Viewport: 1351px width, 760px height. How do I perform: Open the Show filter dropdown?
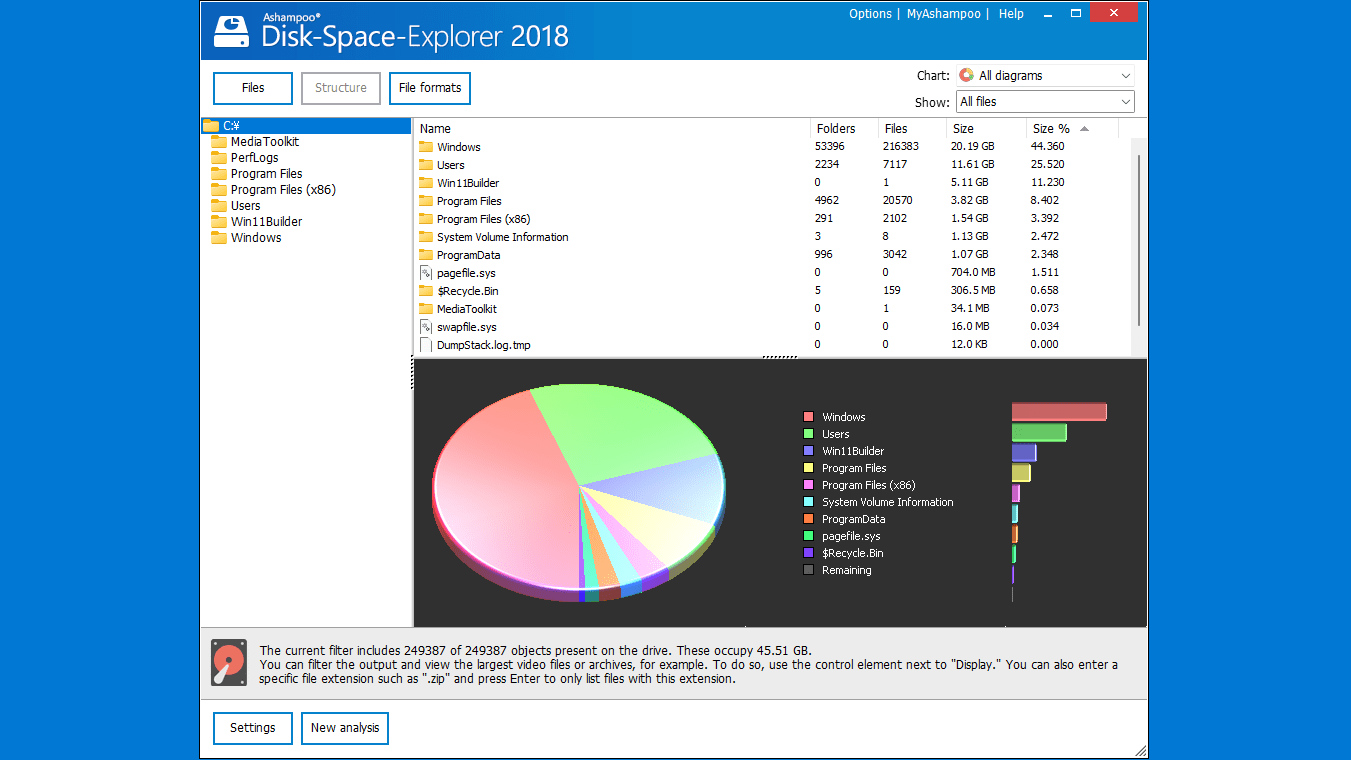point(1045,101)
